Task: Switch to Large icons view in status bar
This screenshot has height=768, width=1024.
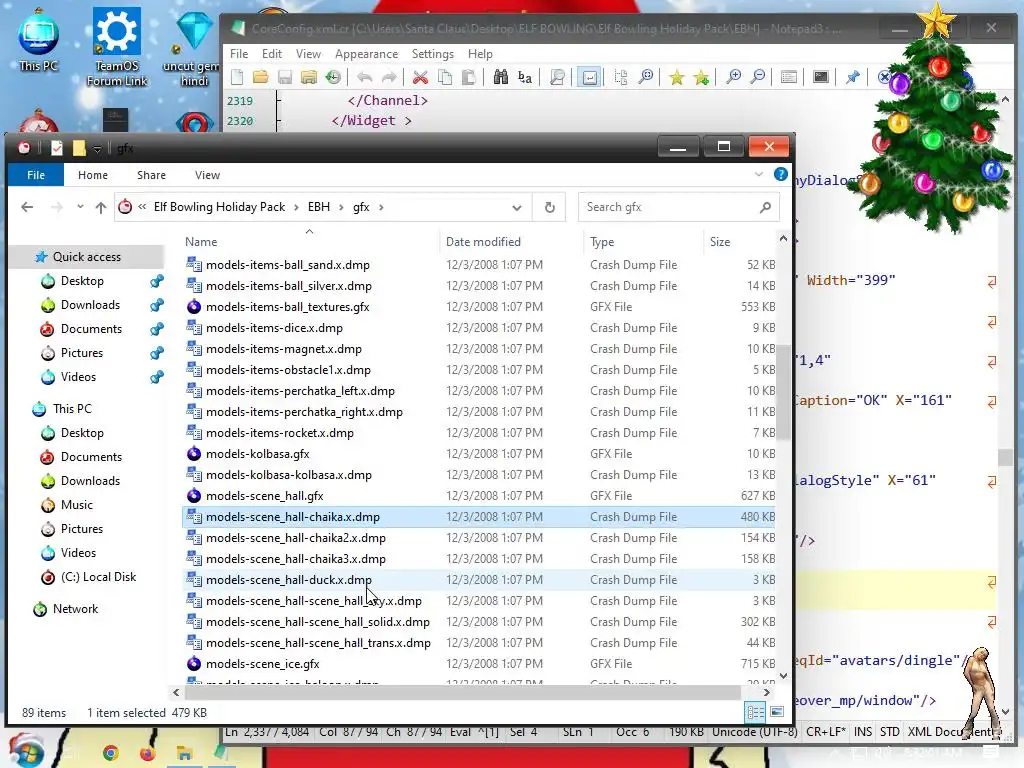Action: (x=776, y=712)
